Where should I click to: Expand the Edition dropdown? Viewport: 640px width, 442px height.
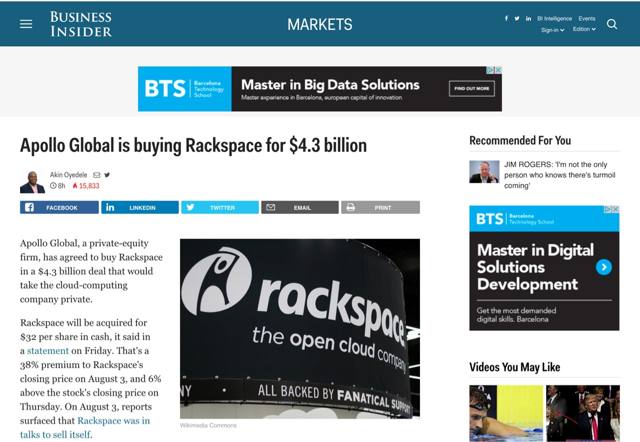click(583, 30)
